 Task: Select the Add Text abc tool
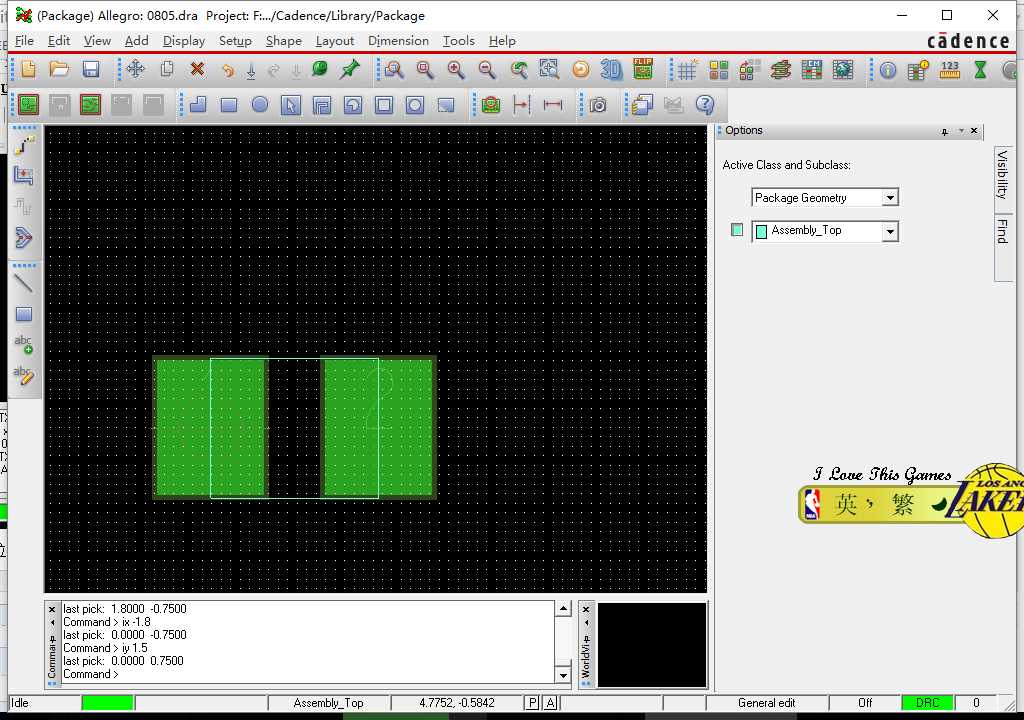pyautogui.click(x=24, y=344)
